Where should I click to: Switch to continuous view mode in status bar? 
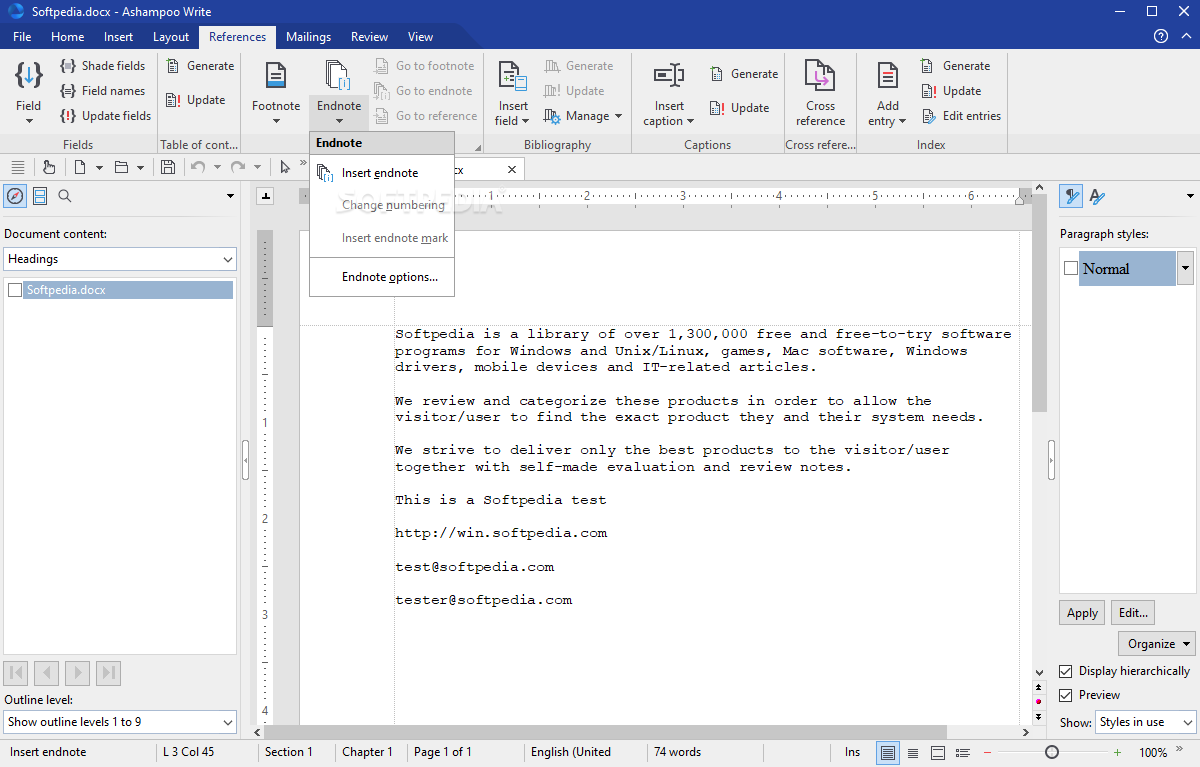(x=913, y=752)
